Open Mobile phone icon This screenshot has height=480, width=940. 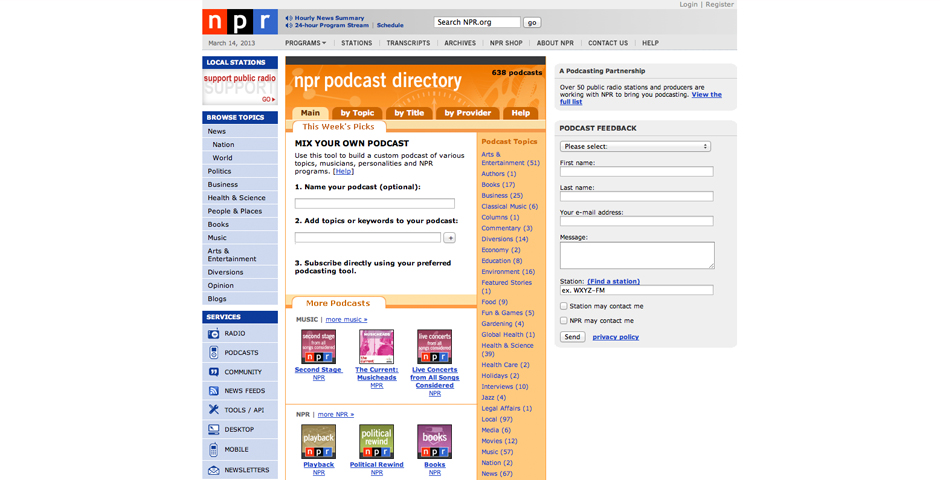tap(213, 449)
